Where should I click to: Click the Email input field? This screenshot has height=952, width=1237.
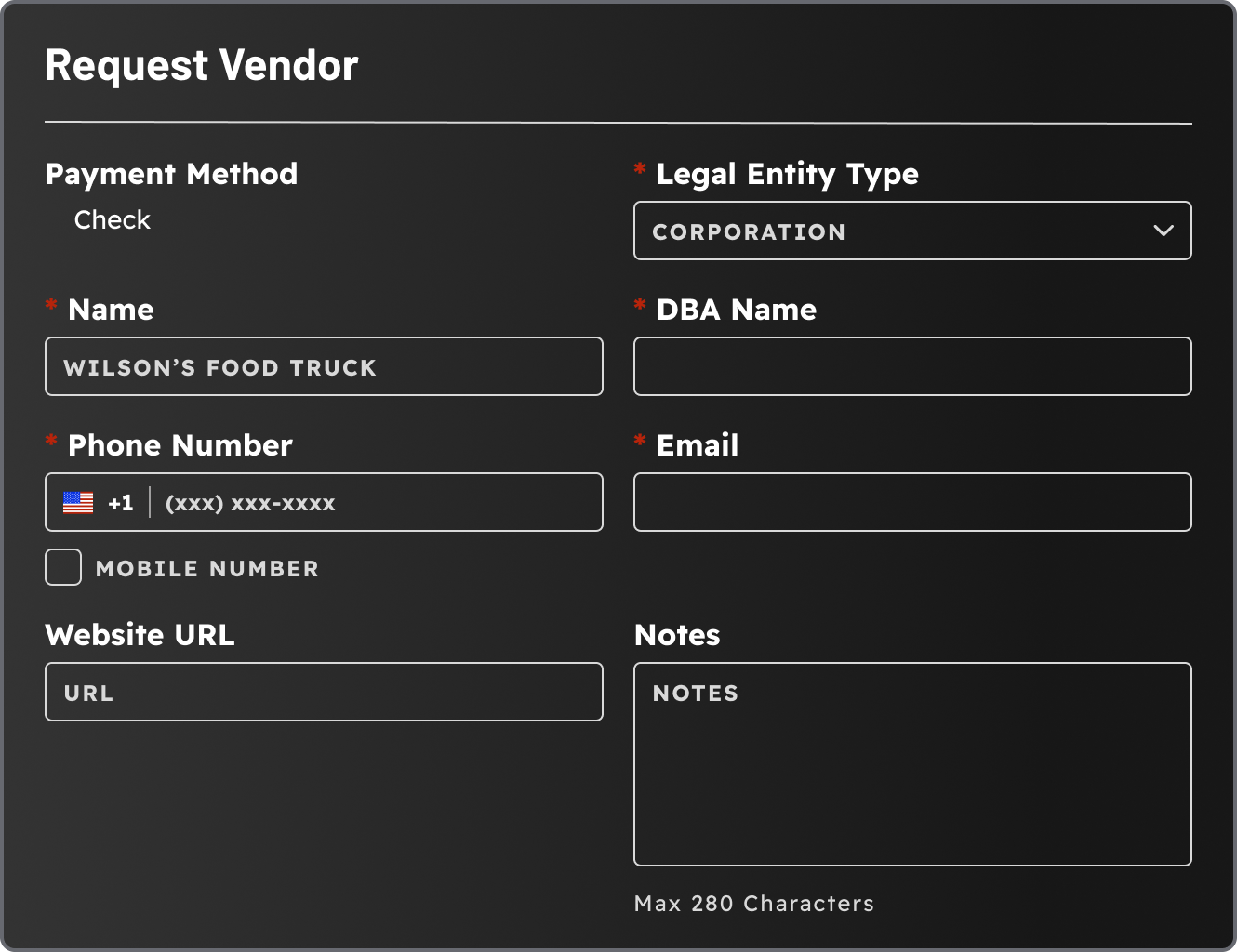point(911,502)
